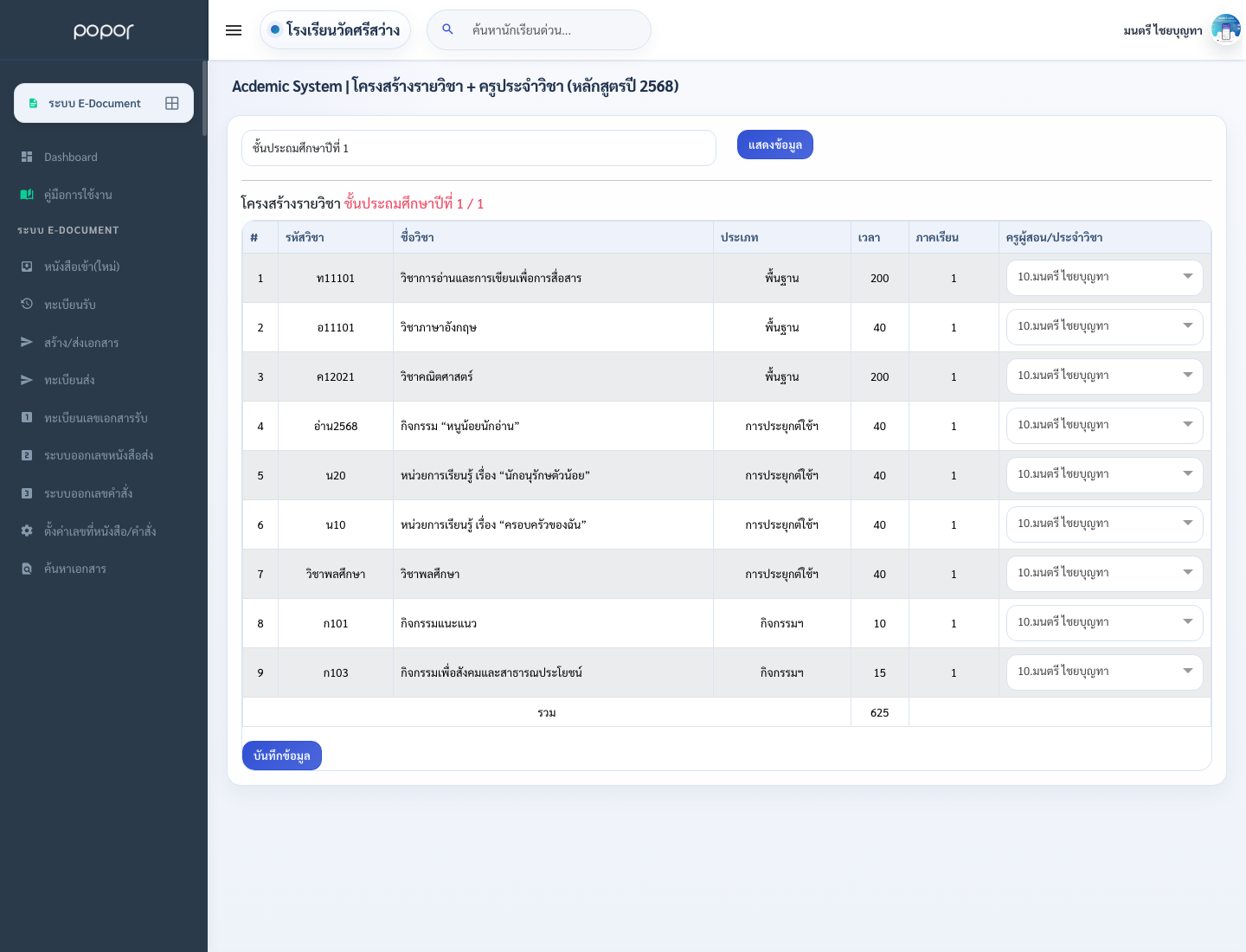Image resolution: width=1246 pixels, height=952 pixels.
Task: Select the ระบบ E-Document system card
Action: pos(104,103)
